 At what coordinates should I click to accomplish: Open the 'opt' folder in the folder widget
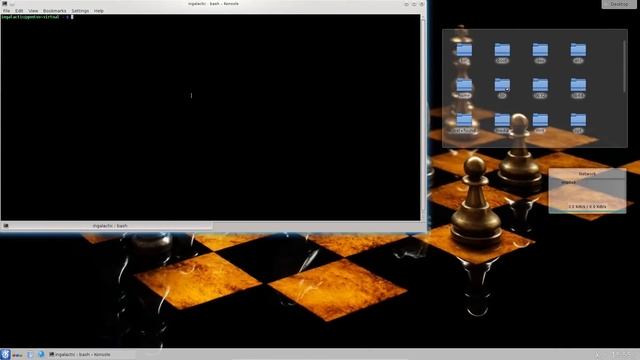point(578,122)
